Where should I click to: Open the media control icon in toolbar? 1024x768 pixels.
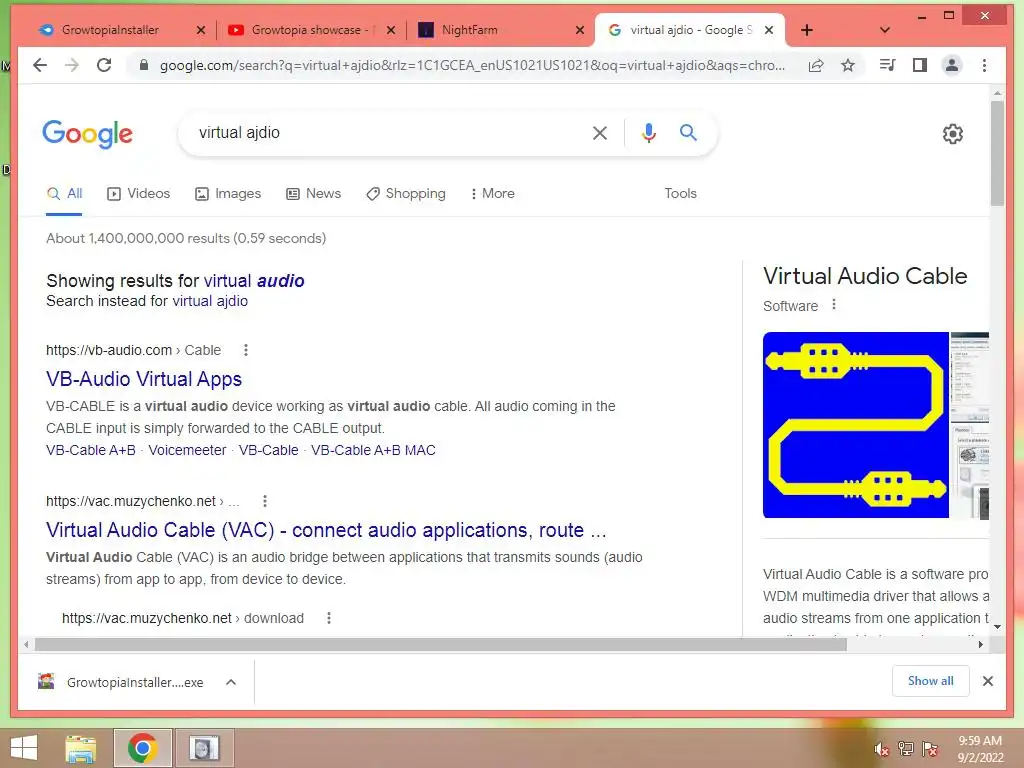[887, 65]
